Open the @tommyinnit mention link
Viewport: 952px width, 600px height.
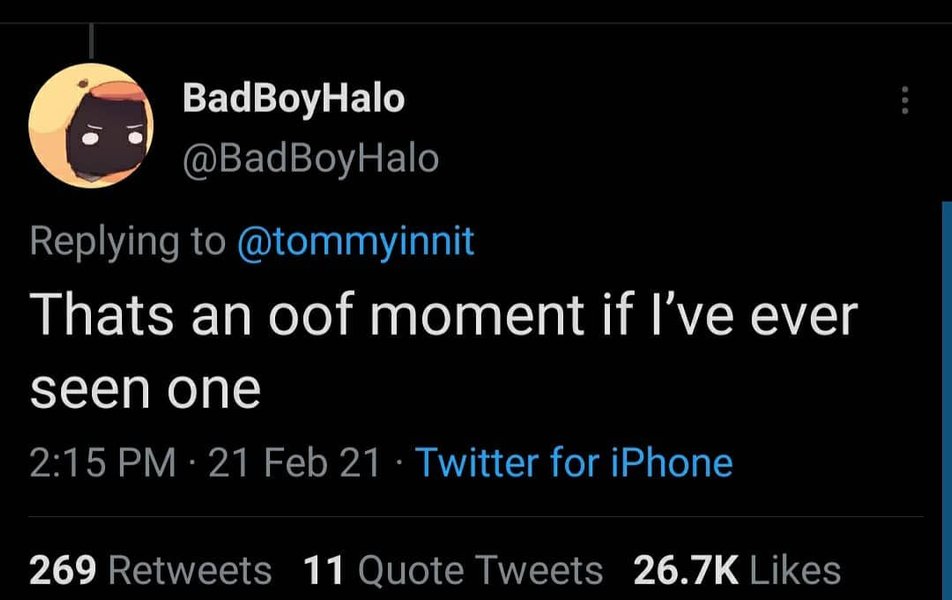(355, 242)
